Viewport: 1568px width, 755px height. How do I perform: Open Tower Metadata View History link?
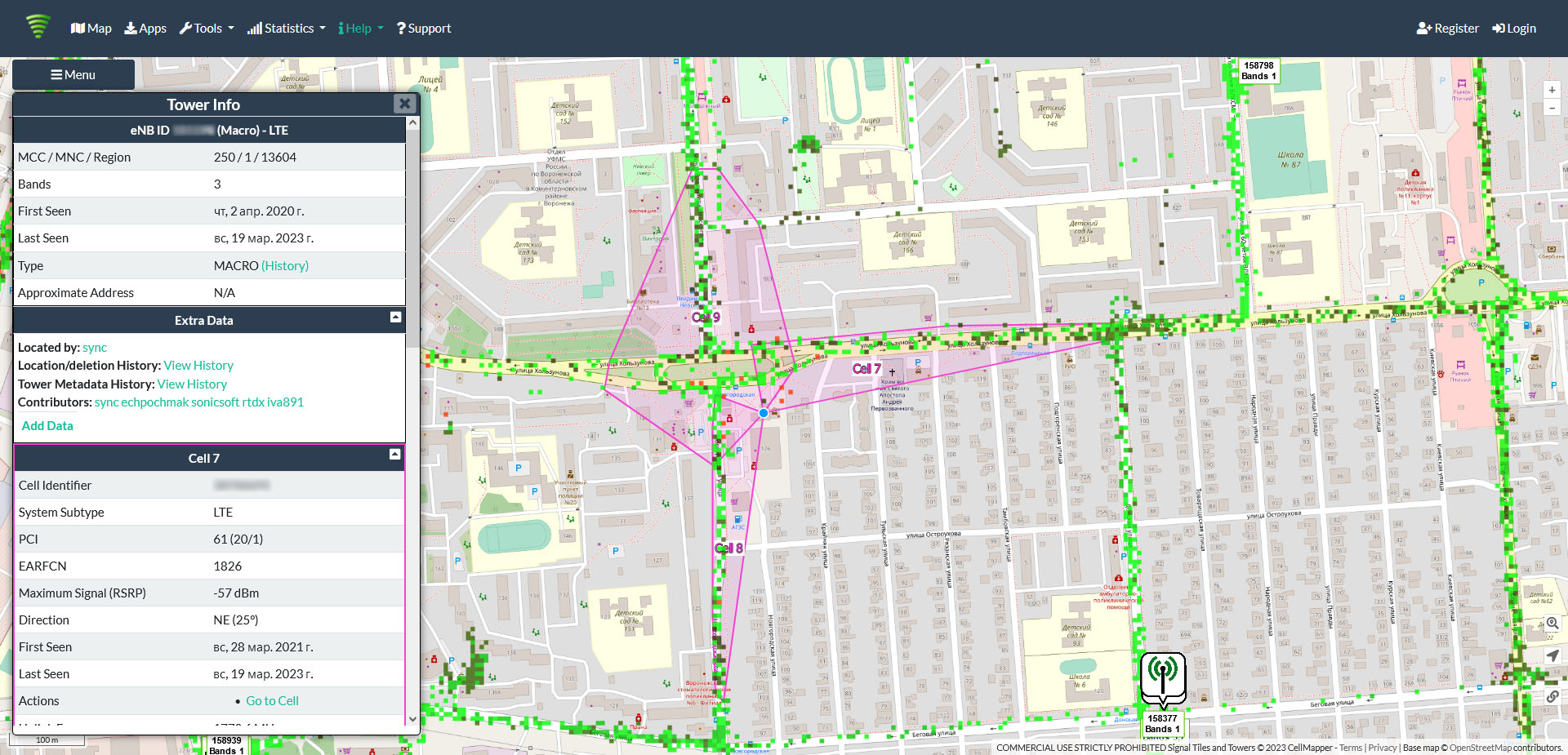pos(192,384)
